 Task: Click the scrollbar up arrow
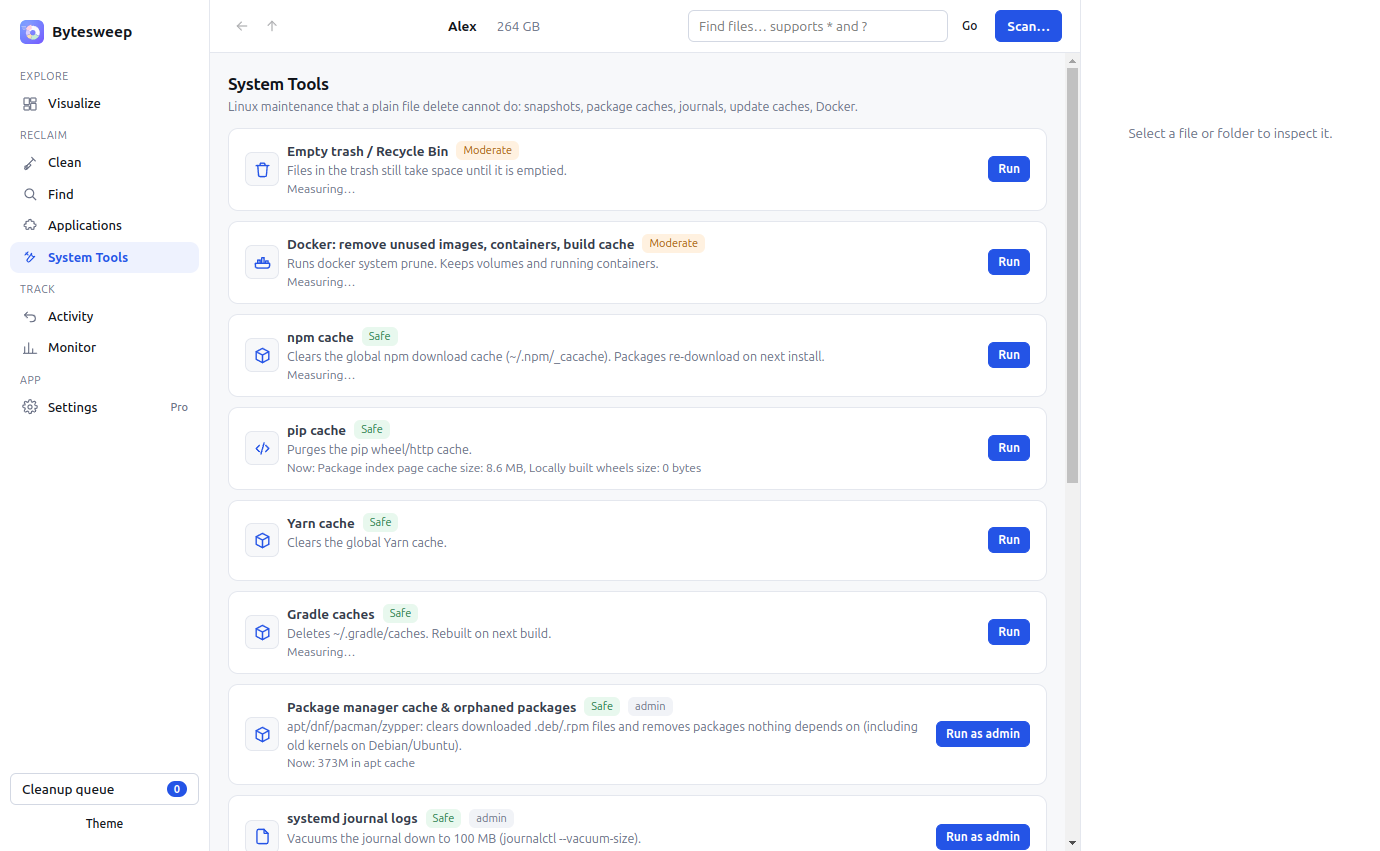click(x=1073, y=60)
